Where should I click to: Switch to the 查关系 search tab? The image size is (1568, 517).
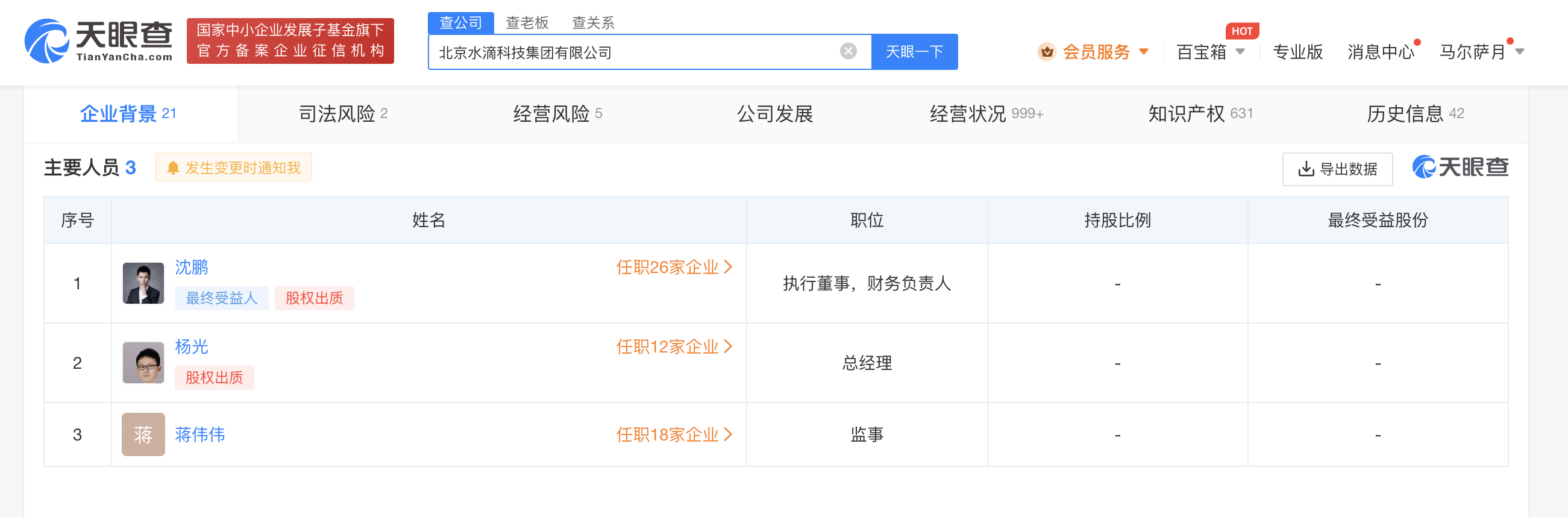pyautogui.click(x=594, y=22)
